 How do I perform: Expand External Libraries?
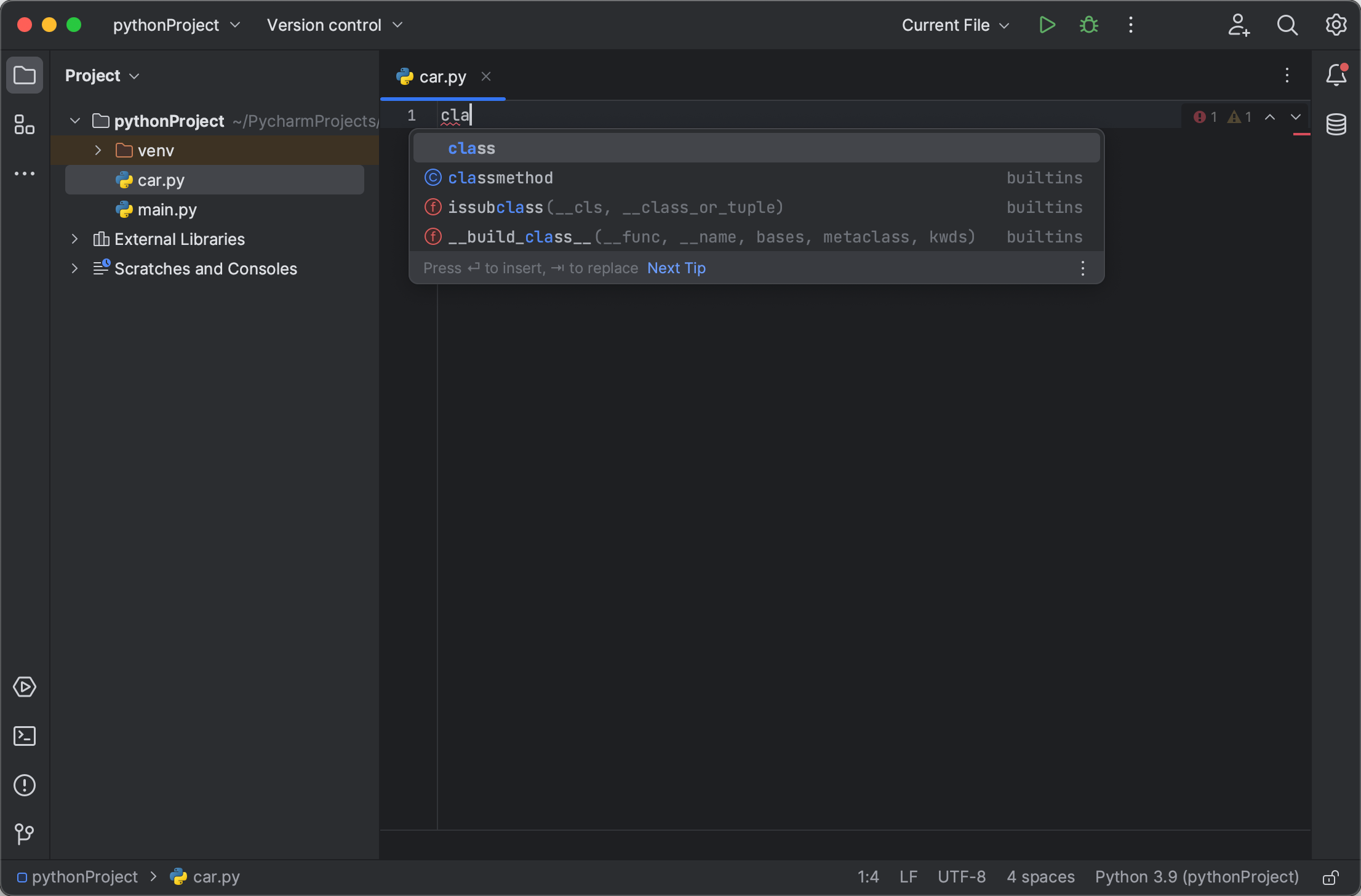74,239
